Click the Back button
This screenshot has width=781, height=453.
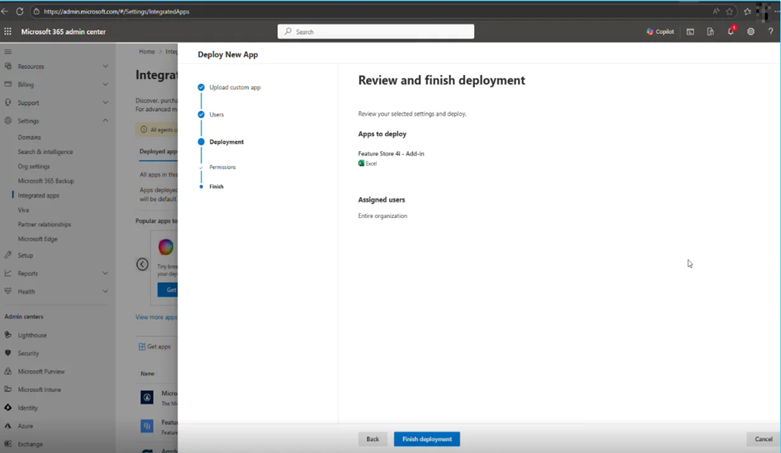[372, 439]
